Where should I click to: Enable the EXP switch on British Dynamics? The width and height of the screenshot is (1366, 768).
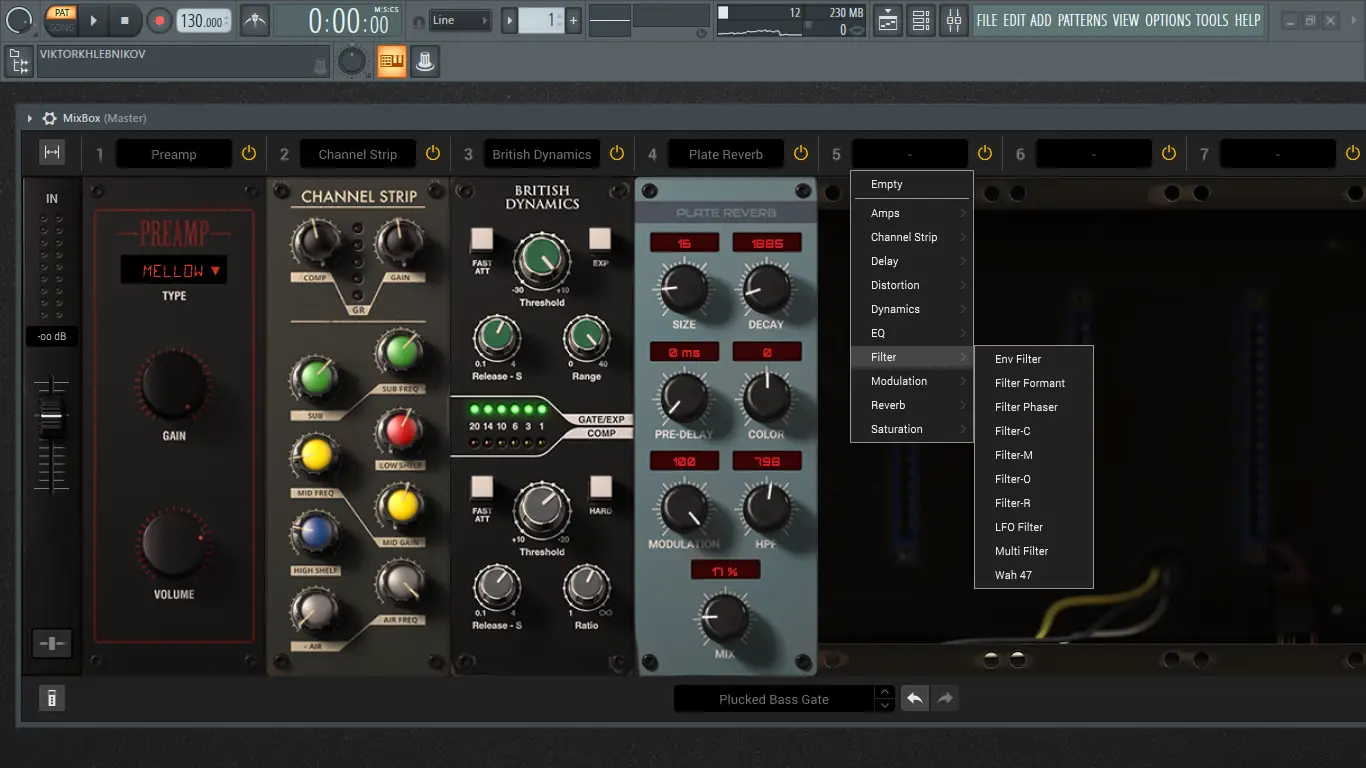tap(600, 239)
